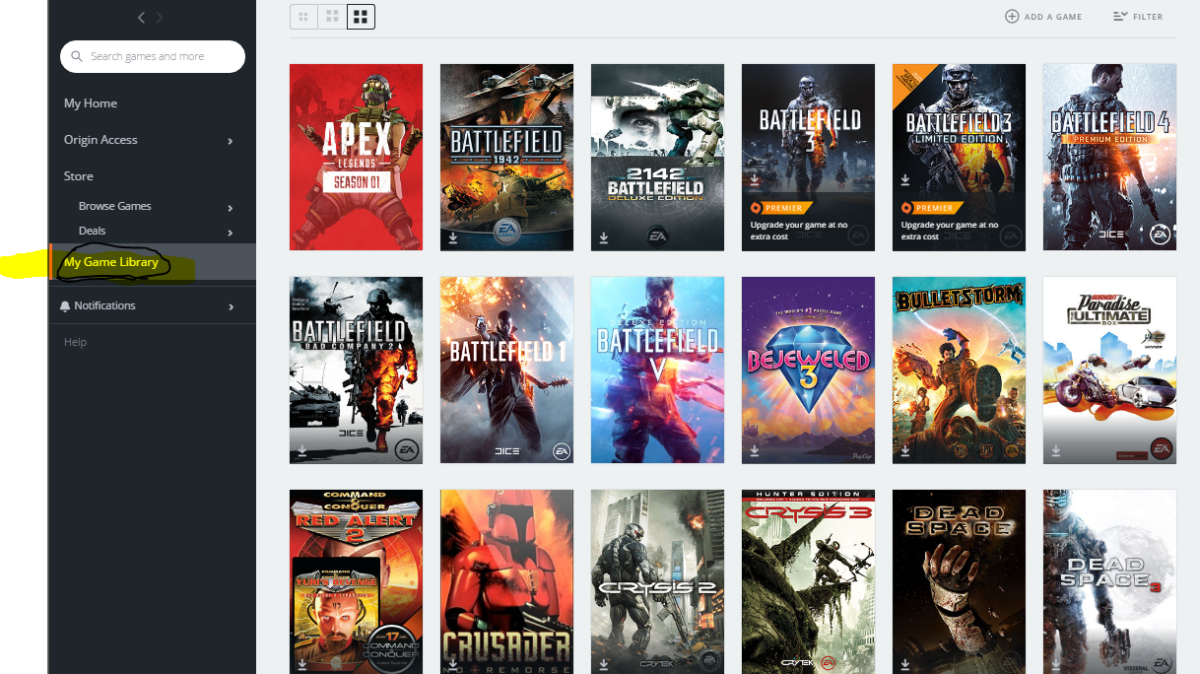Switch to the medium tile grid view

click(x=332, y=17)
